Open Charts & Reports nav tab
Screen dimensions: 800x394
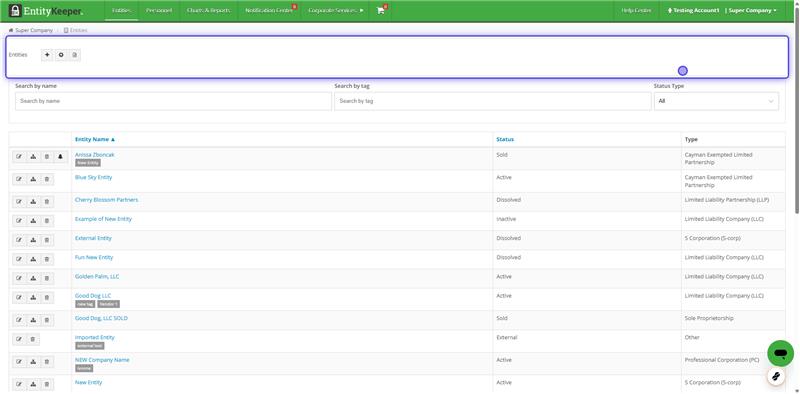coord(208,11)
